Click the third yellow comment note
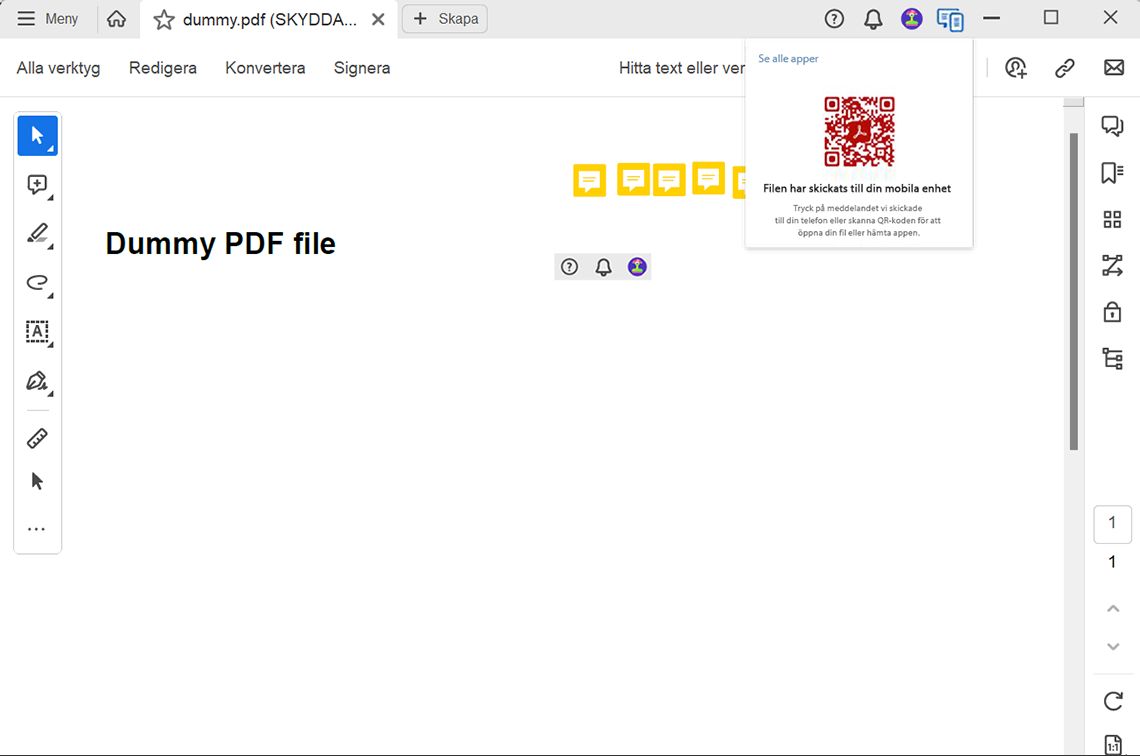Image resolution: width=1140 pixels, height=756 pixels. tap(669, 180)
